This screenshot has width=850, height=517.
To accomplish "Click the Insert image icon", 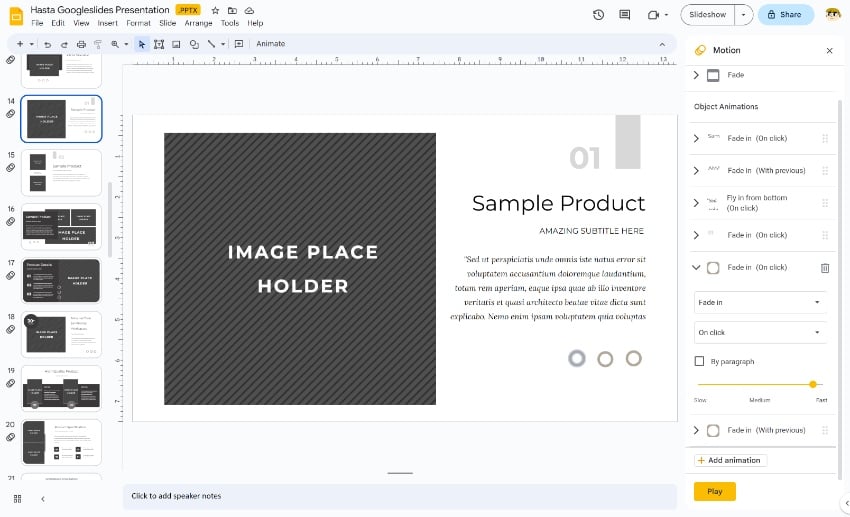I will pos(176,44).
